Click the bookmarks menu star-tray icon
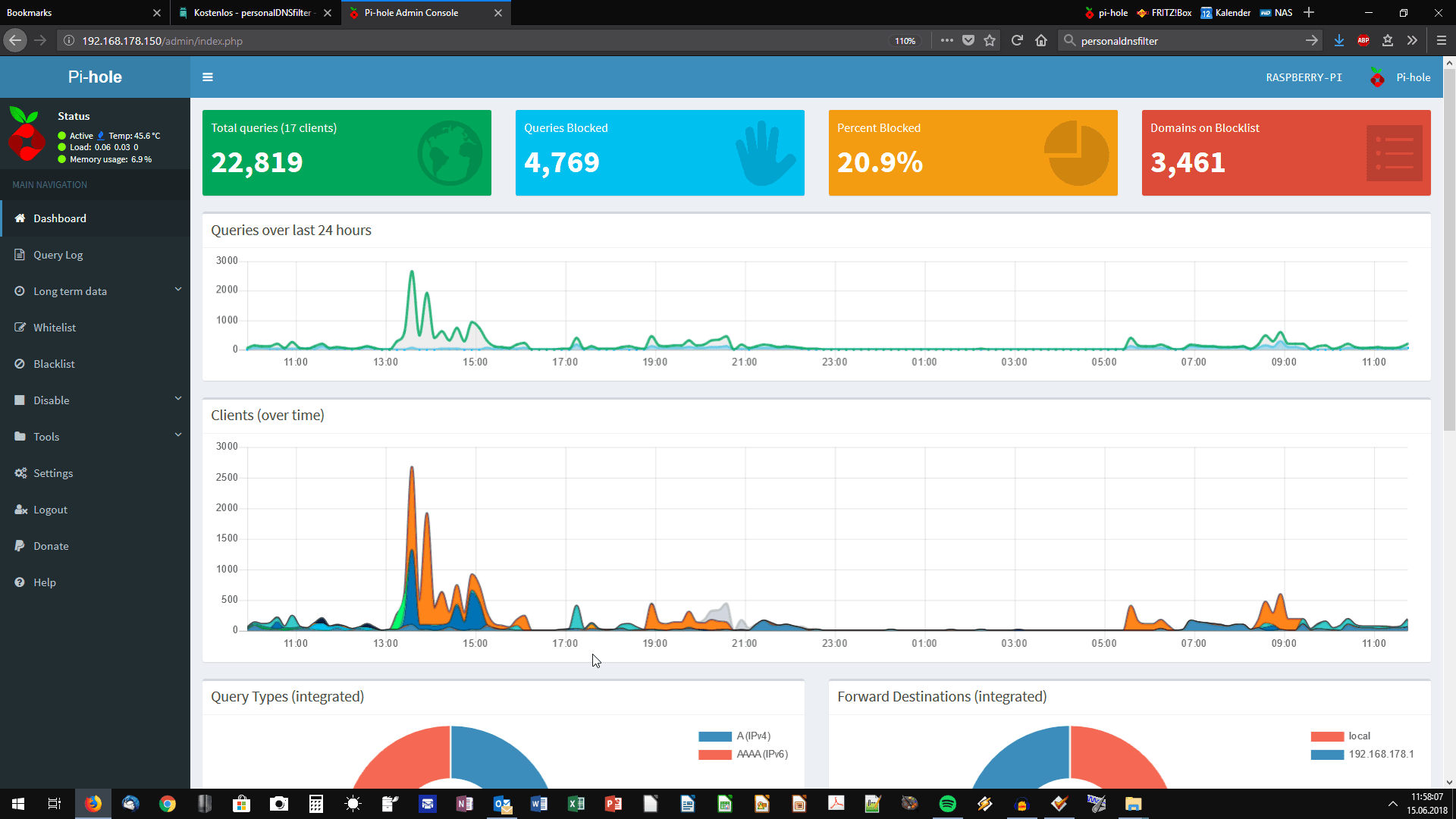 point(1388,41)
